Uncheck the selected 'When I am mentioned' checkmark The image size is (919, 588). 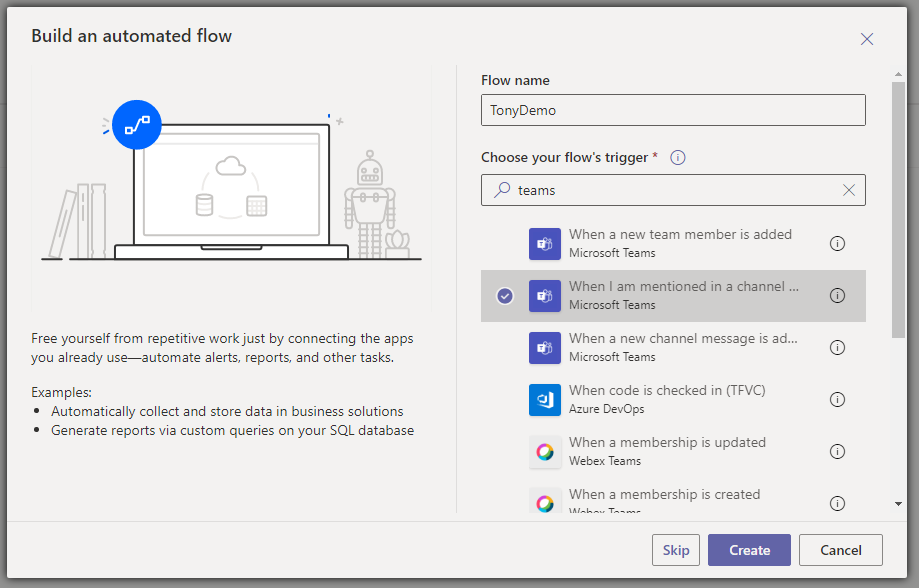505,296
